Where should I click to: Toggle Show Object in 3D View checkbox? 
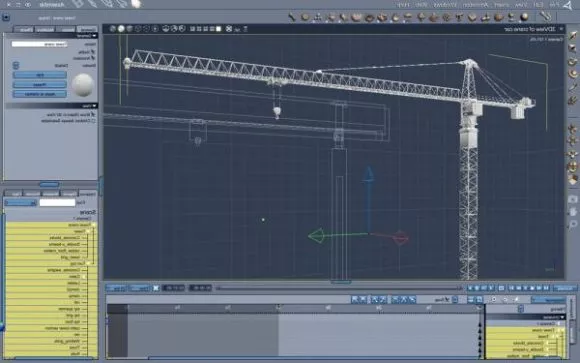93,115
